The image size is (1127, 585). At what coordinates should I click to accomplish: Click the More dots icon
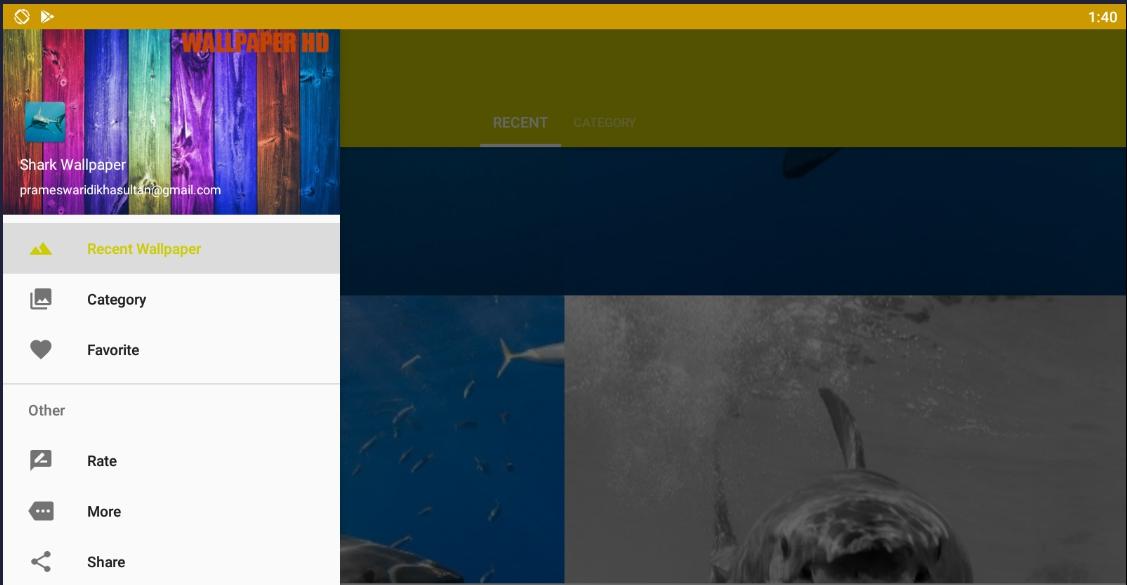[41, 511]
